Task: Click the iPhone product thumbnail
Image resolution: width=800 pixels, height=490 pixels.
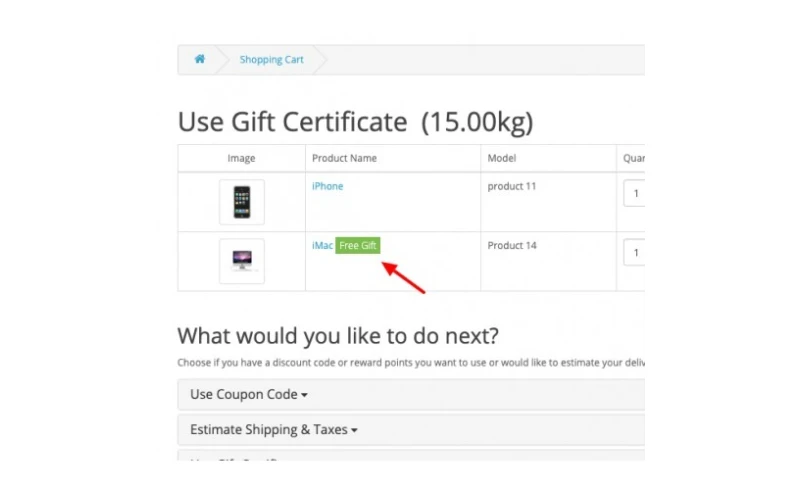Action: (x=241, y=202)
